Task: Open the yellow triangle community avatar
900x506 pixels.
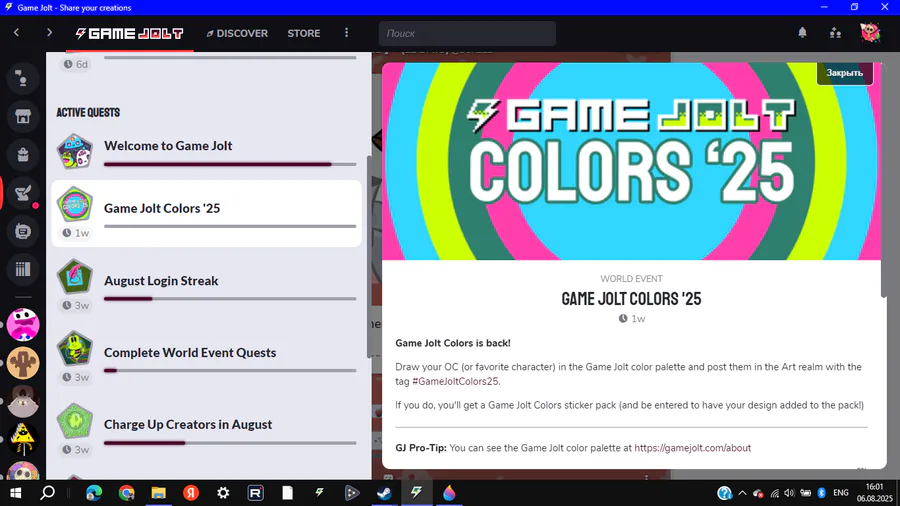Action: (23, 439)
